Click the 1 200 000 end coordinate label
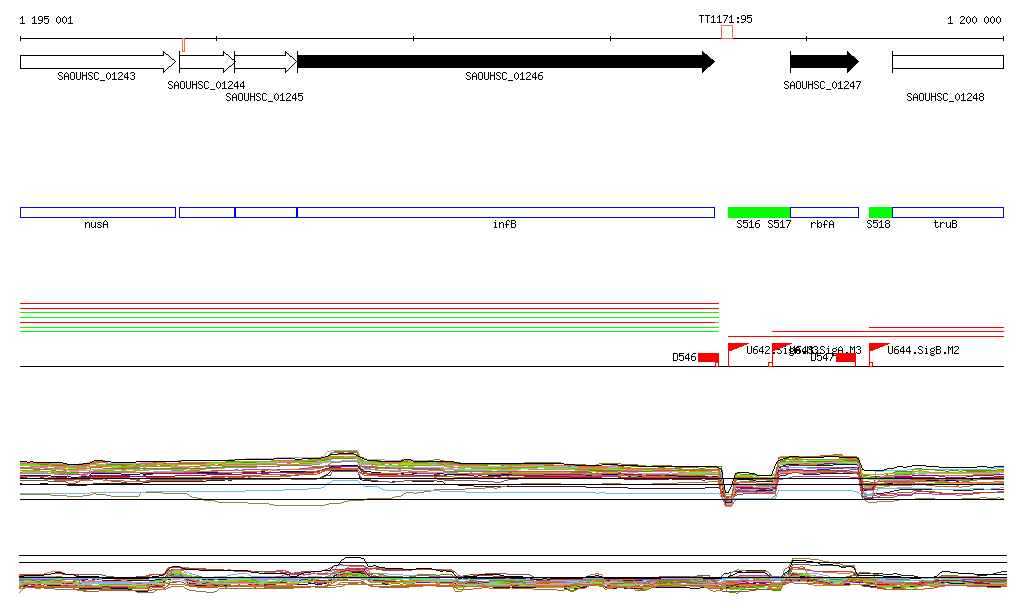1024x611 pixels. pyautogui.click(x=974, y=20)
